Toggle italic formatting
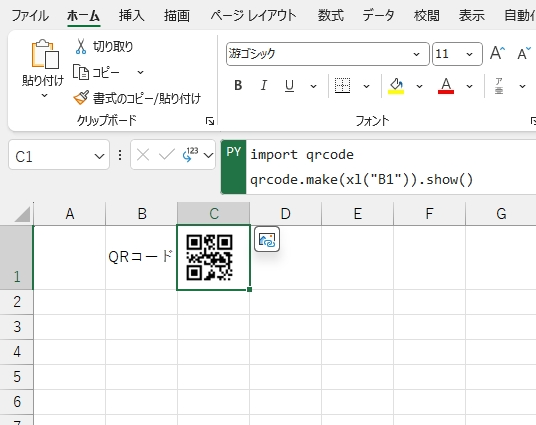The height and width of the screenshot is (425, 536). coord(264,85)
